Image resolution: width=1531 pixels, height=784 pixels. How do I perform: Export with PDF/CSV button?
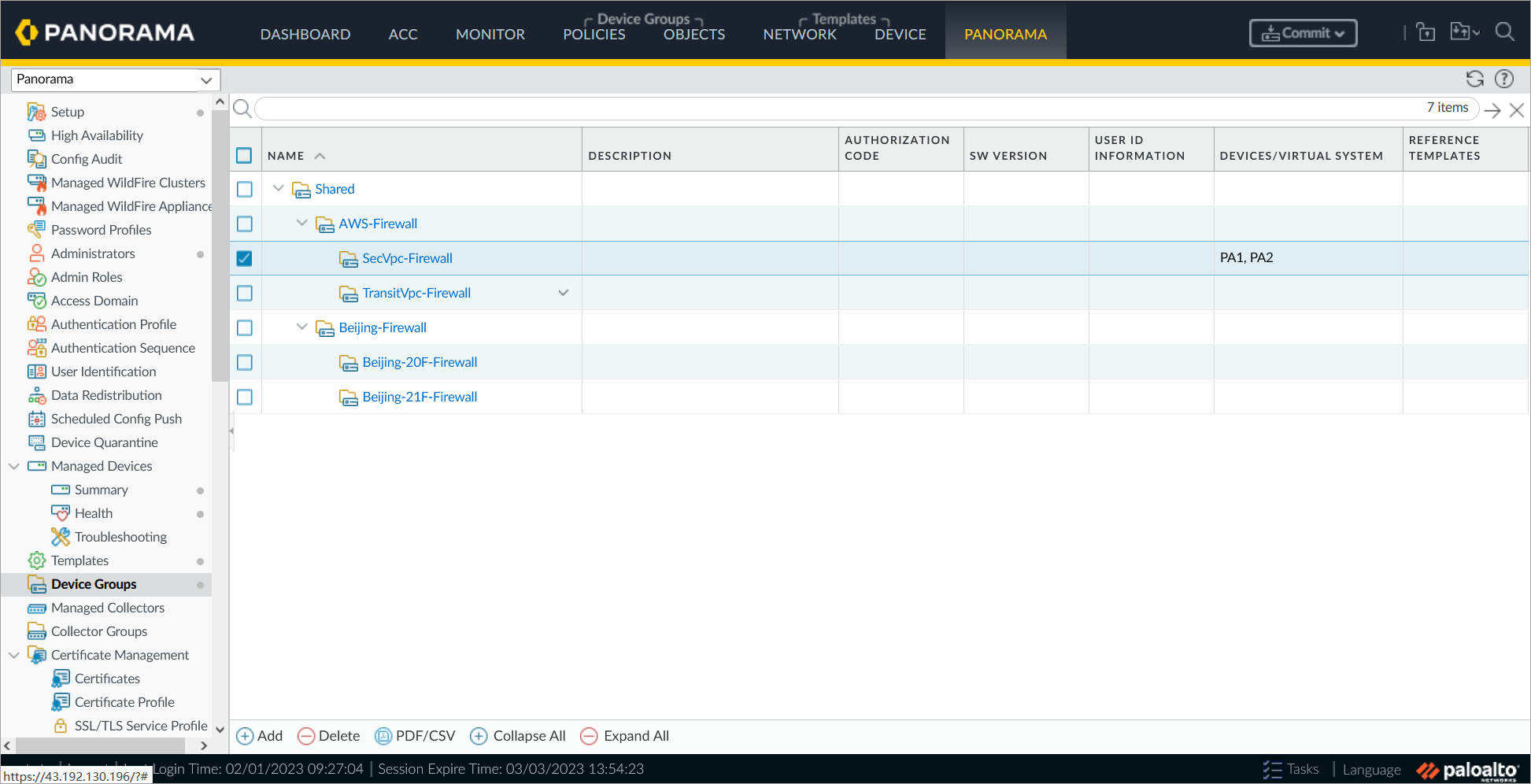pos(416,736)
